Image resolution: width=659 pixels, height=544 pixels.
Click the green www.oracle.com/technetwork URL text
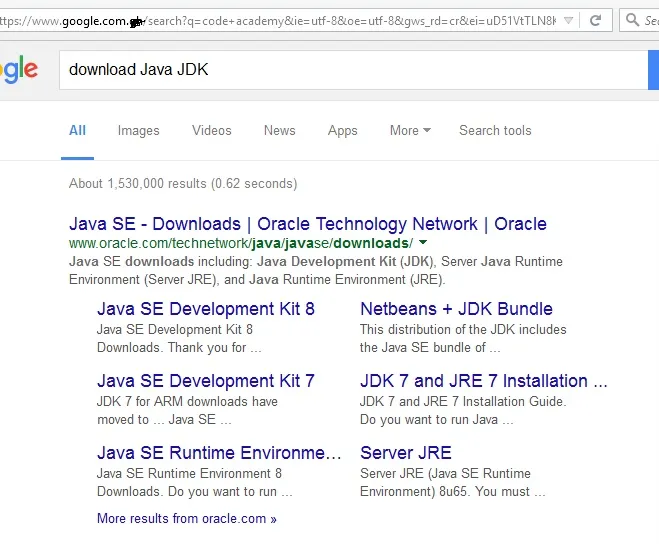(x=241, y=243)
